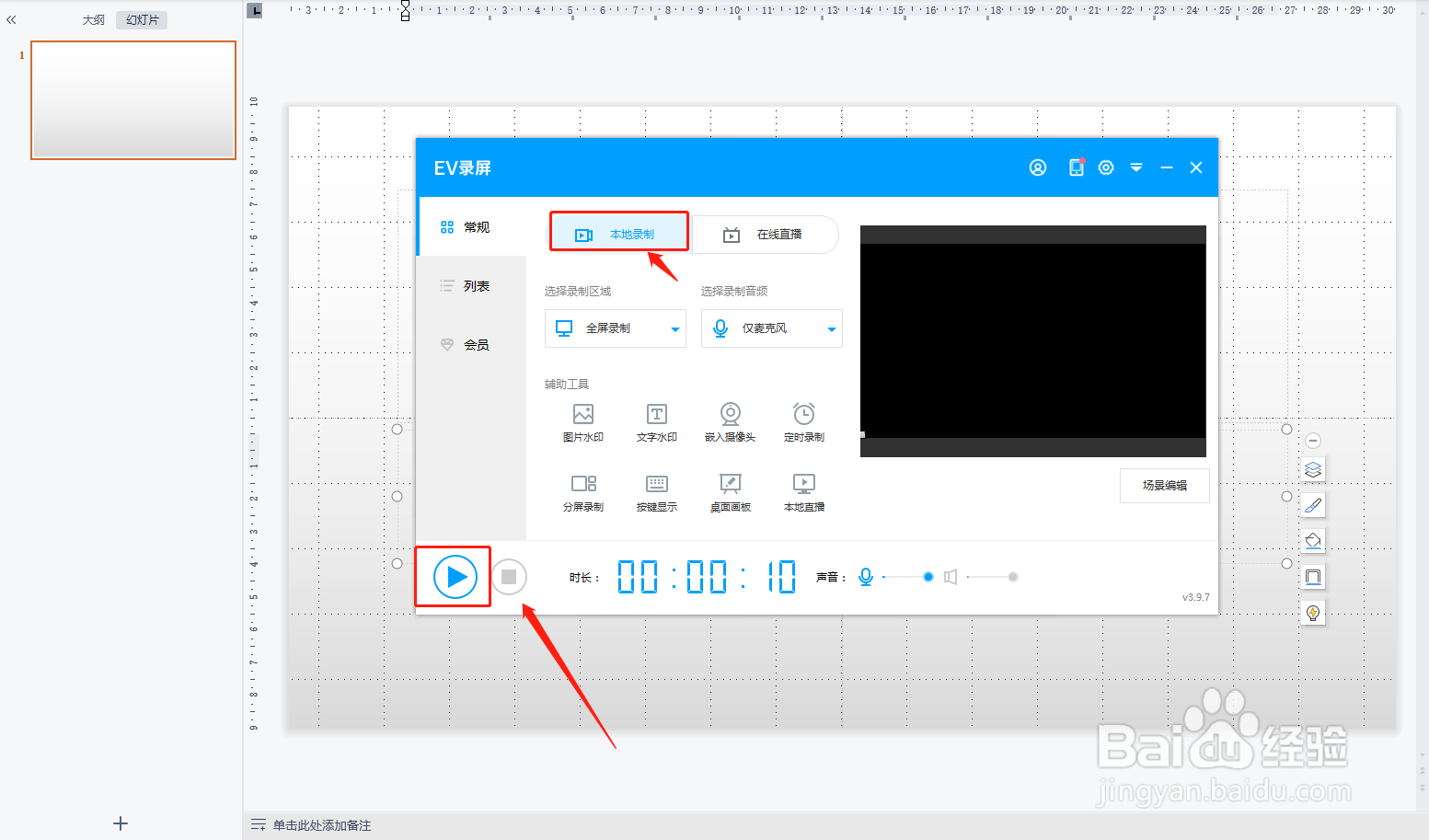Click the lightbulb icon in floating toolbar
Image resolution: width=1429 pixels, height=840 pixels.
(1313, 613)
